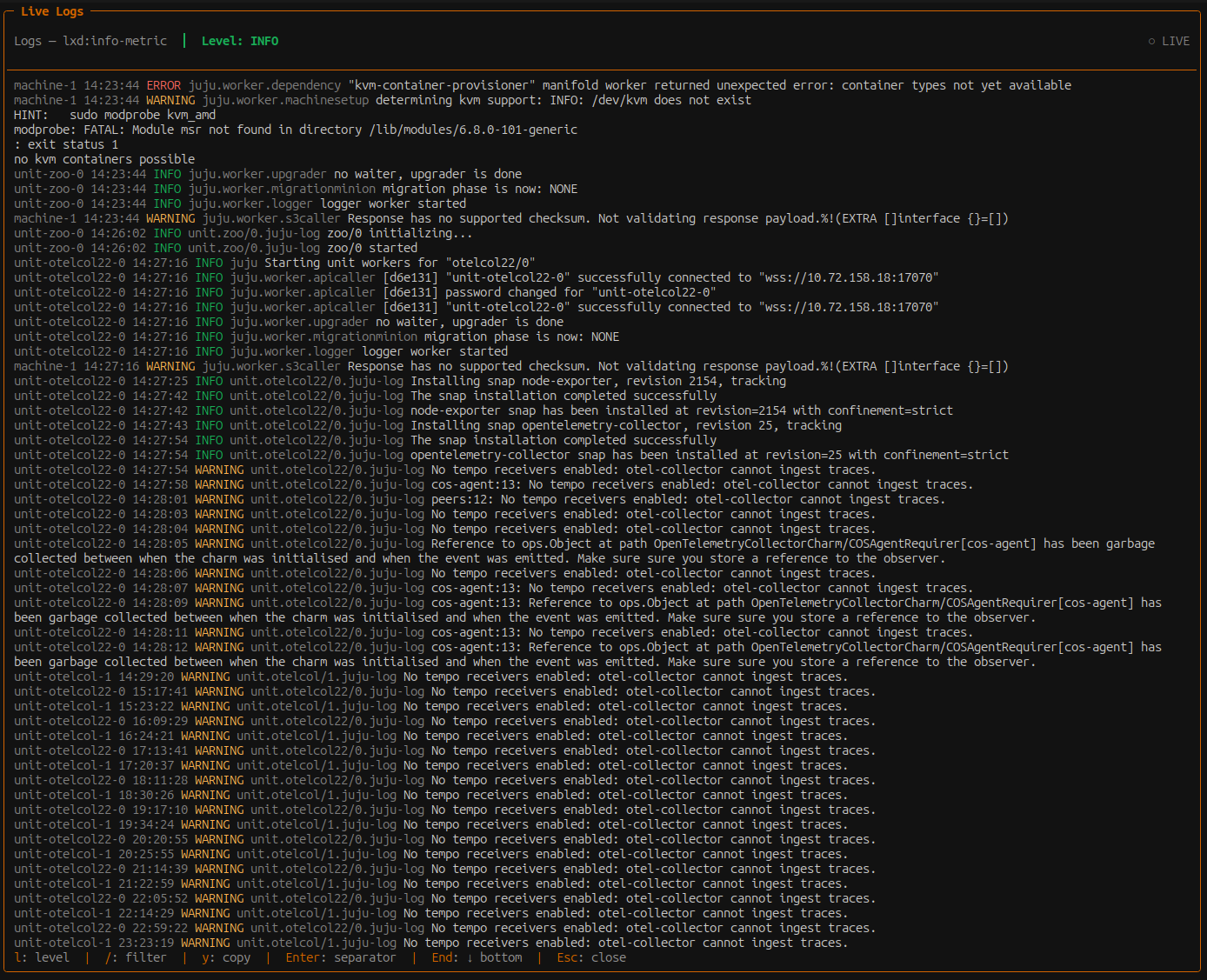The image size is (1207, 980).
Task: Open the Level: INFO selector
Action: [240, 41]
